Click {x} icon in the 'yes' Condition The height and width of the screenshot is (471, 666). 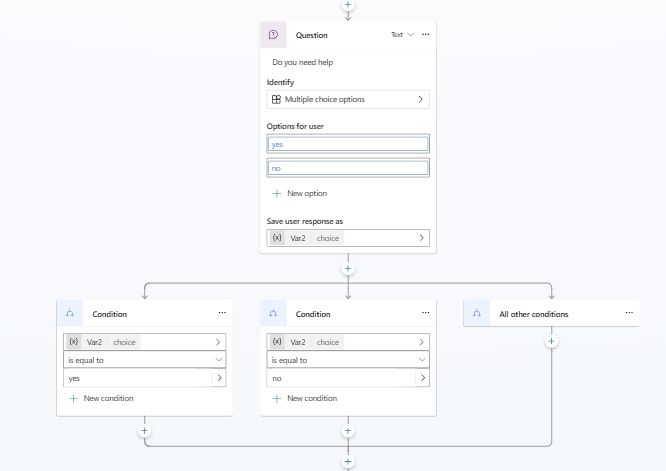[73, 342]
